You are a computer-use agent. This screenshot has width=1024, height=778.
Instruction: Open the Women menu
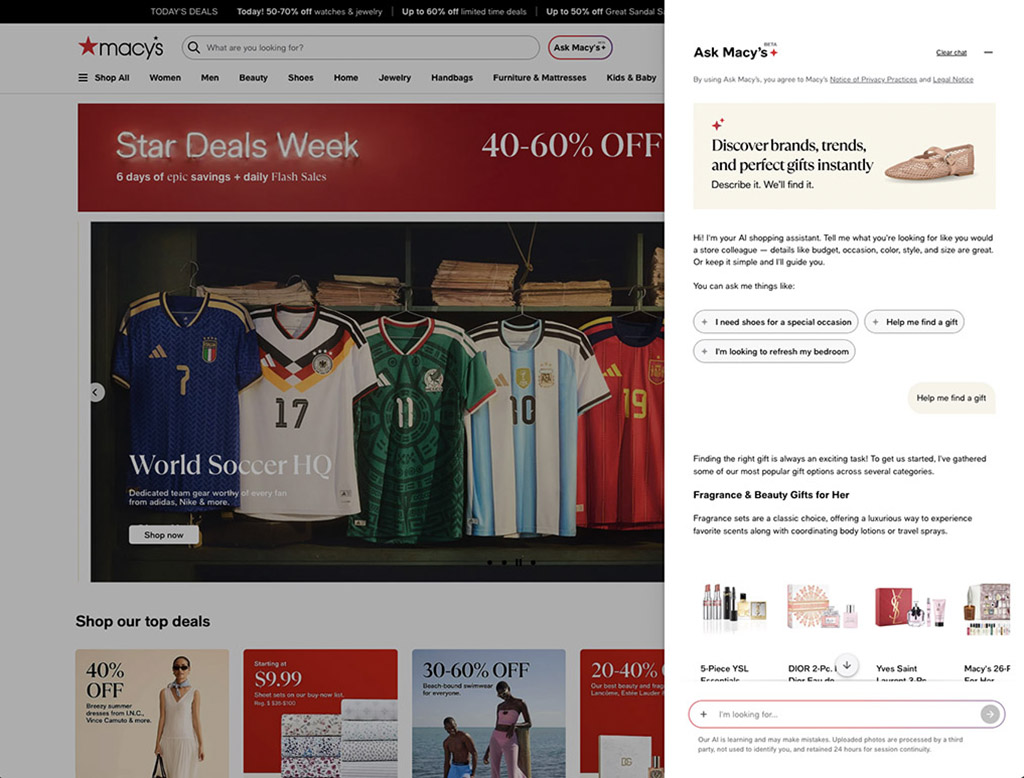coord(165,77)
